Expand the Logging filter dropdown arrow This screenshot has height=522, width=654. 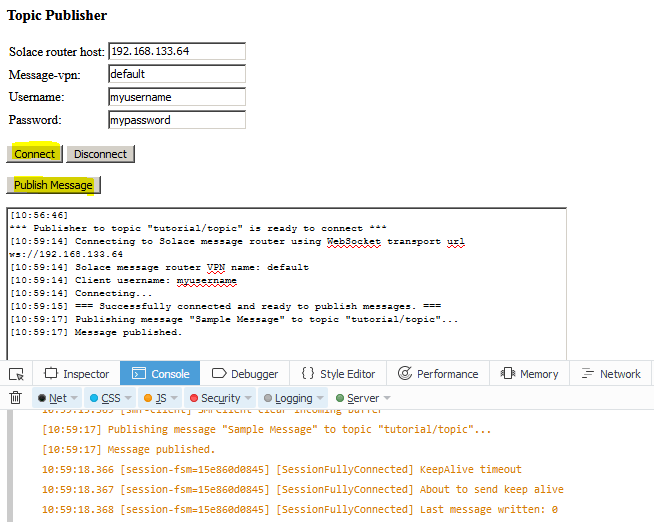320,398
